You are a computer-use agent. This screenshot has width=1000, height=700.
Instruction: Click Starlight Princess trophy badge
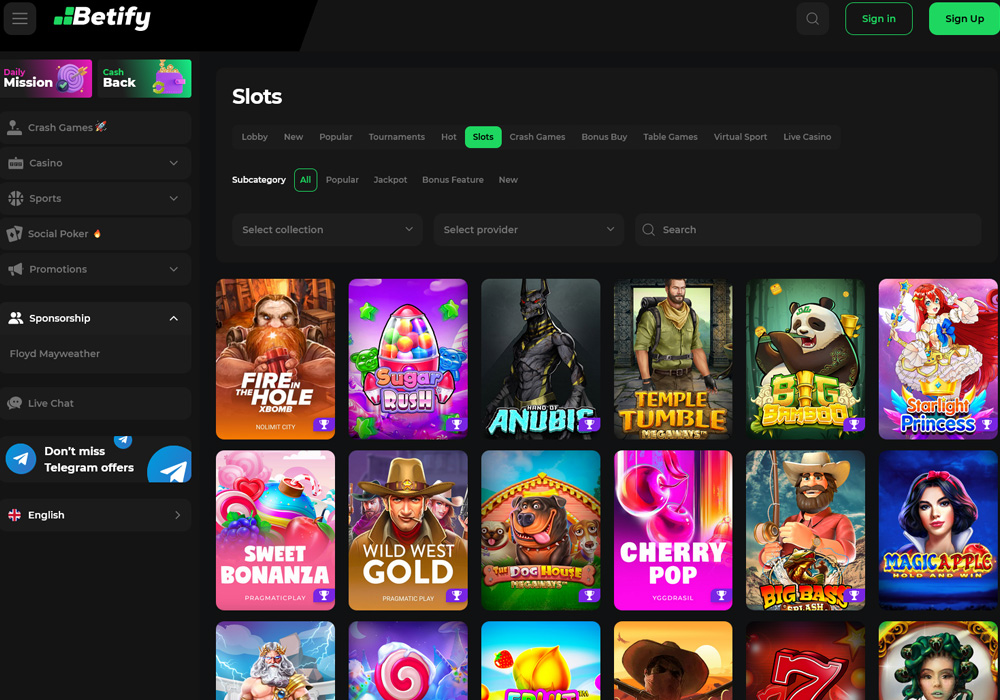tap(987, 424)
